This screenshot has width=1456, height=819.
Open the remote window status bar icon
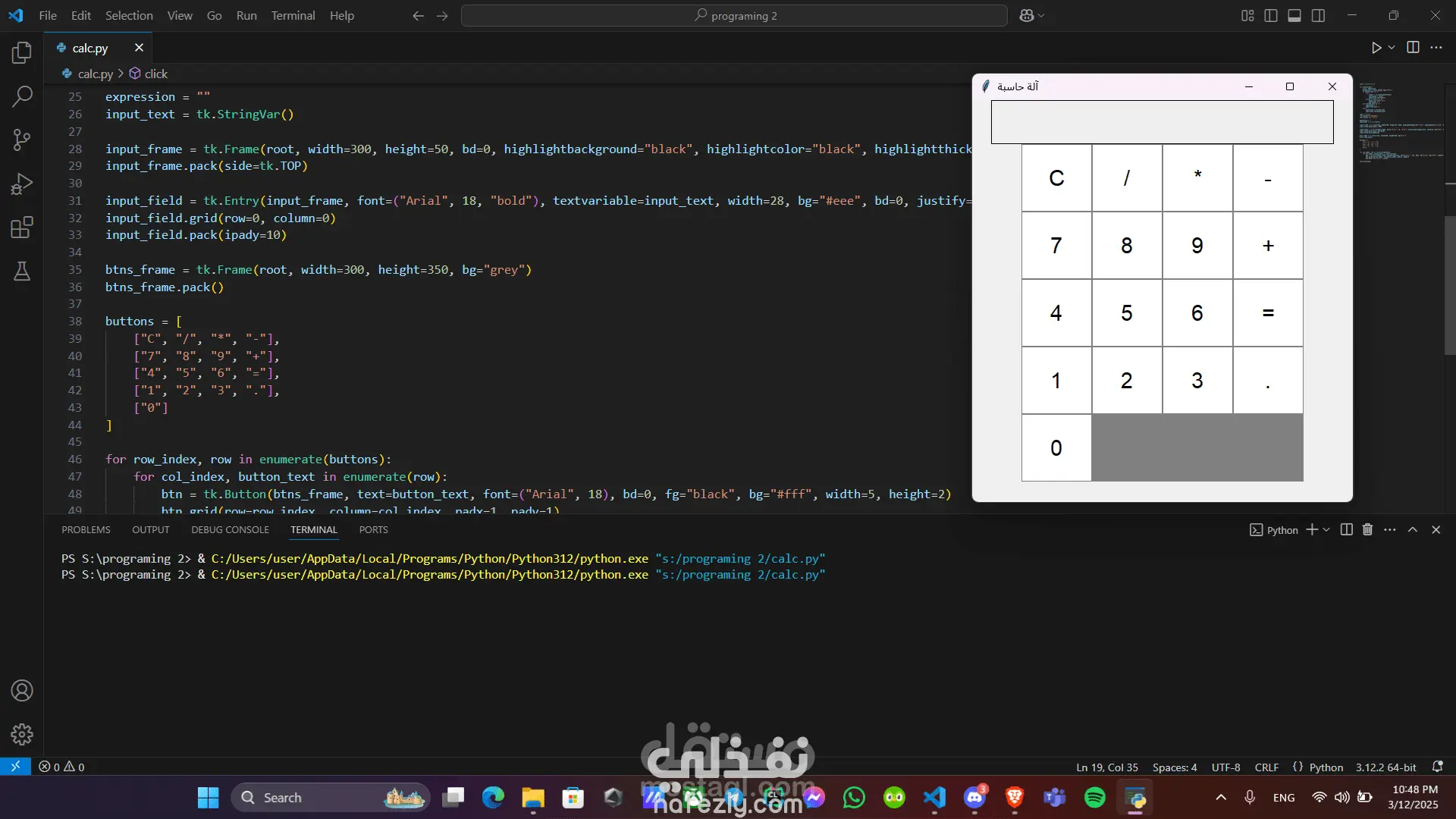15,767
